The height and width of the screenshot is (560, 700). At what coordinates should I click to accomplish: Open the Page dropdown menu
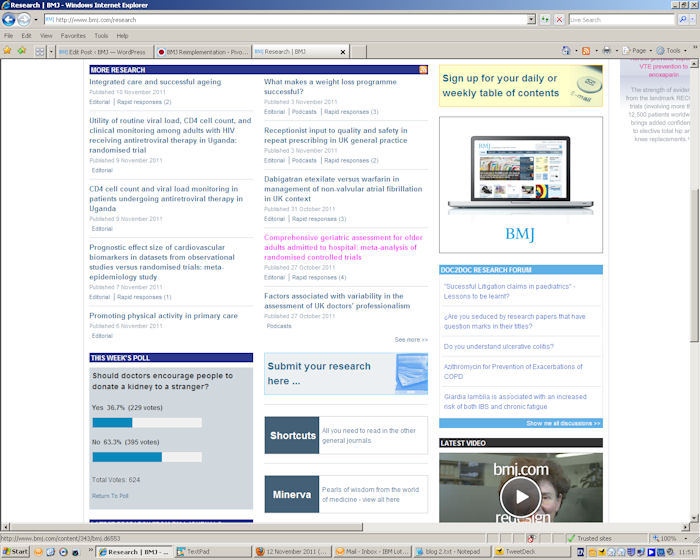click(640, 50)
